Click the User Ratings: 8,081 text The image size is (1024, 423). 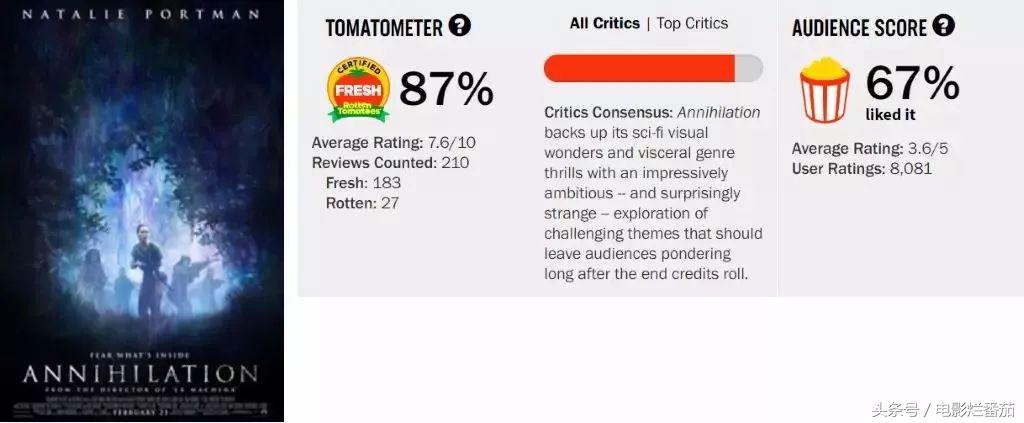pyautogui.click(x=861, y=168)
